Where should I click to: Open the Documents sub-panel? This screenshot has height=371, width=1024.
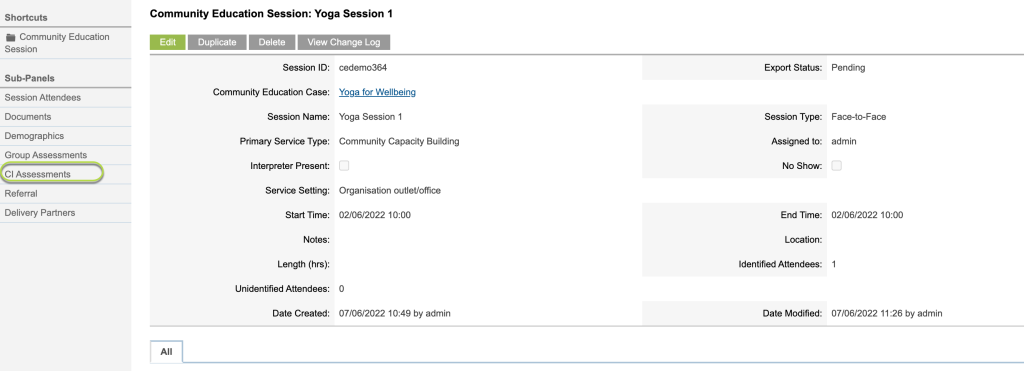click(27, 116)
